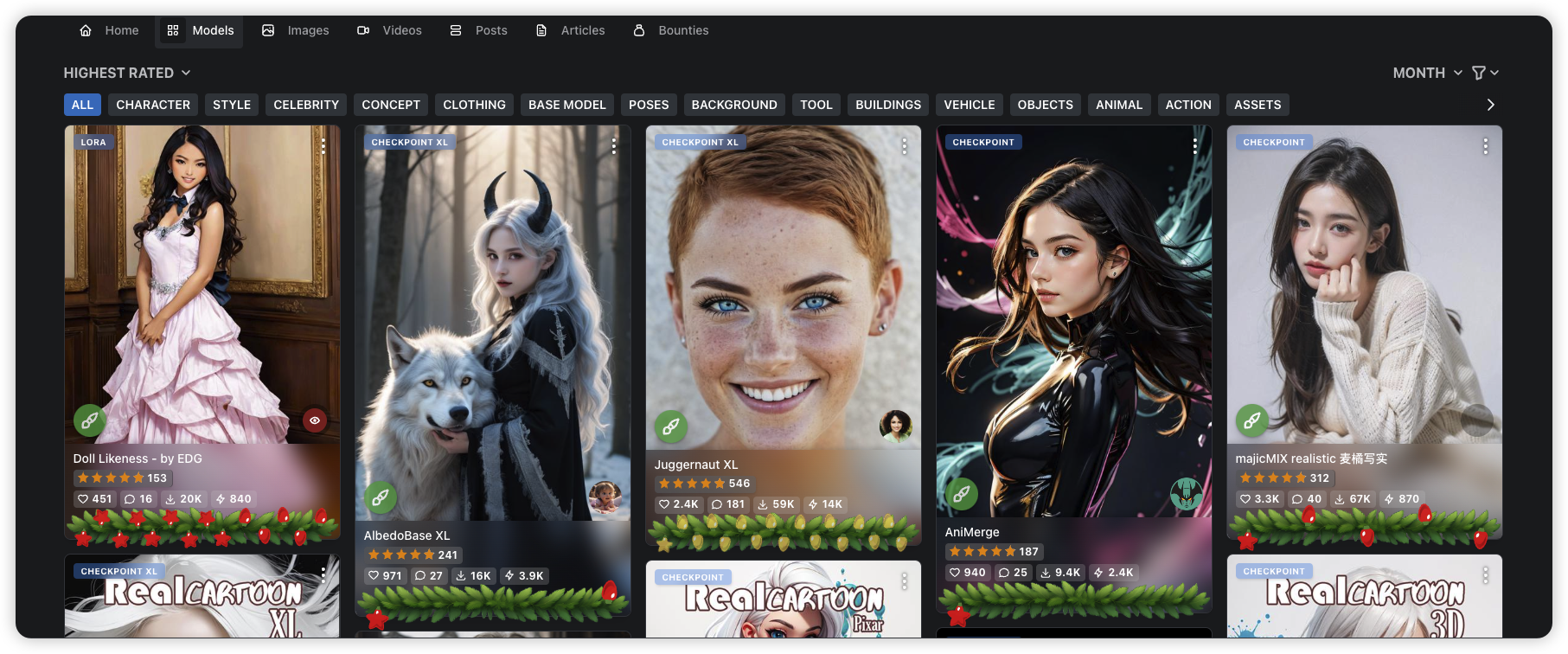Open the majicMIX realistic card options menu

tap(1486, 146)
